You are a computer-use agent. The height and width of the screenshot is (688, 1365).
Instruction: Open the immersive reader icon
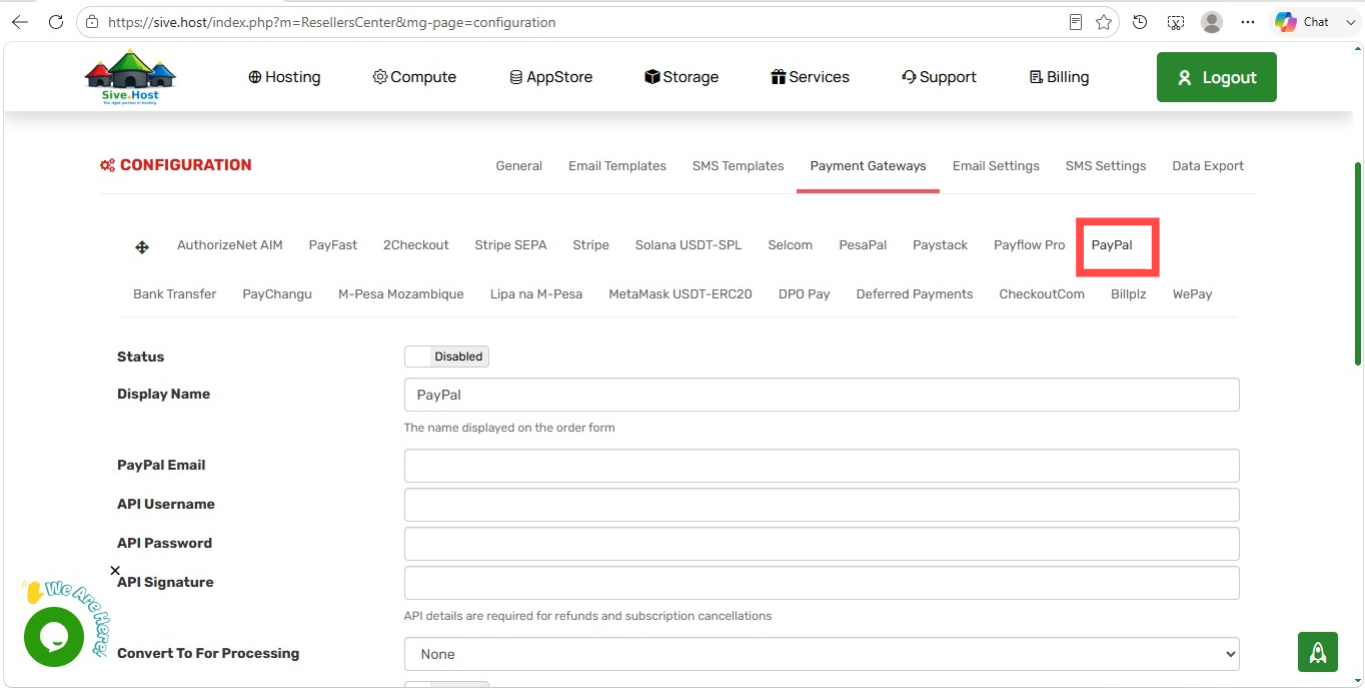[1076, 22]
